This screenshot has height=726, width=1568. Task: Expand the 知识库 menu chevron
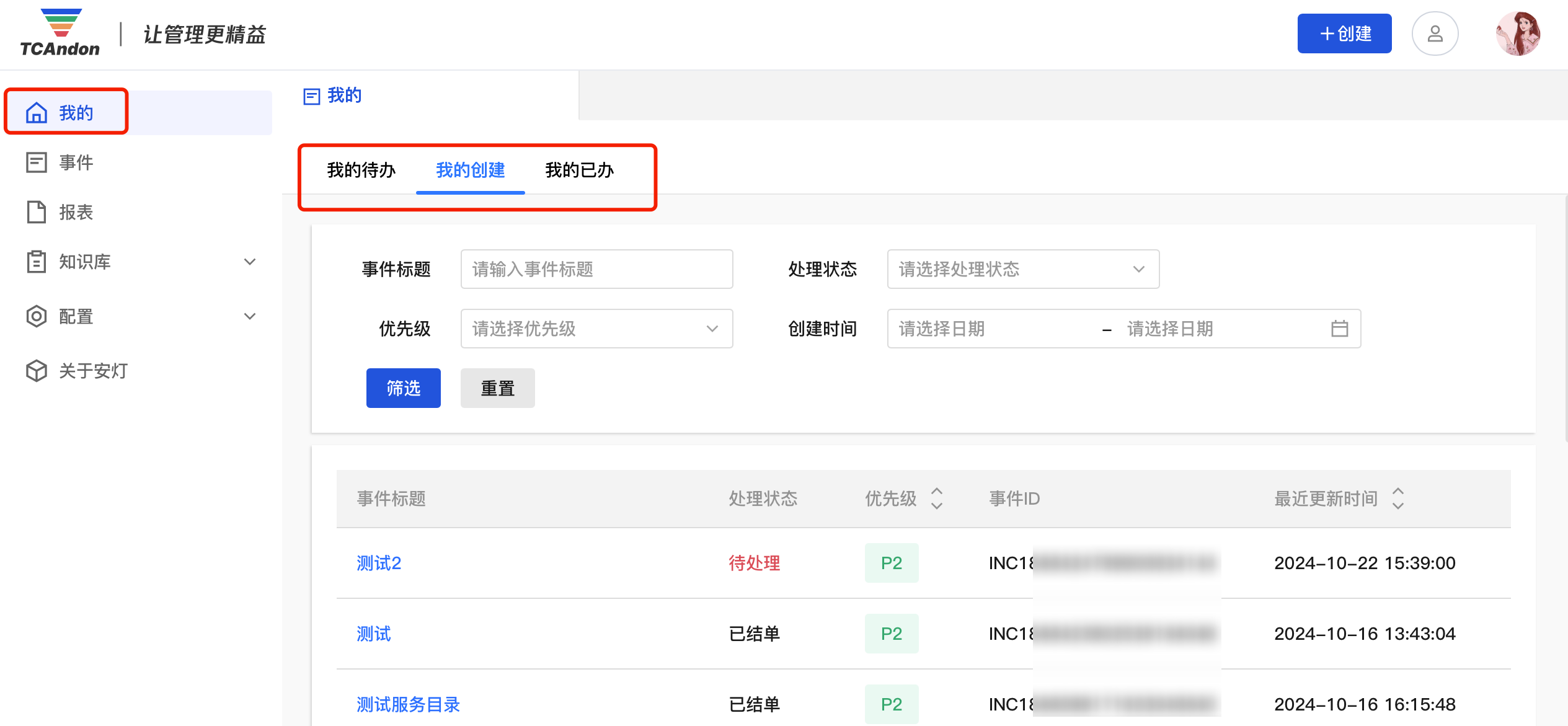click(250, 262)
